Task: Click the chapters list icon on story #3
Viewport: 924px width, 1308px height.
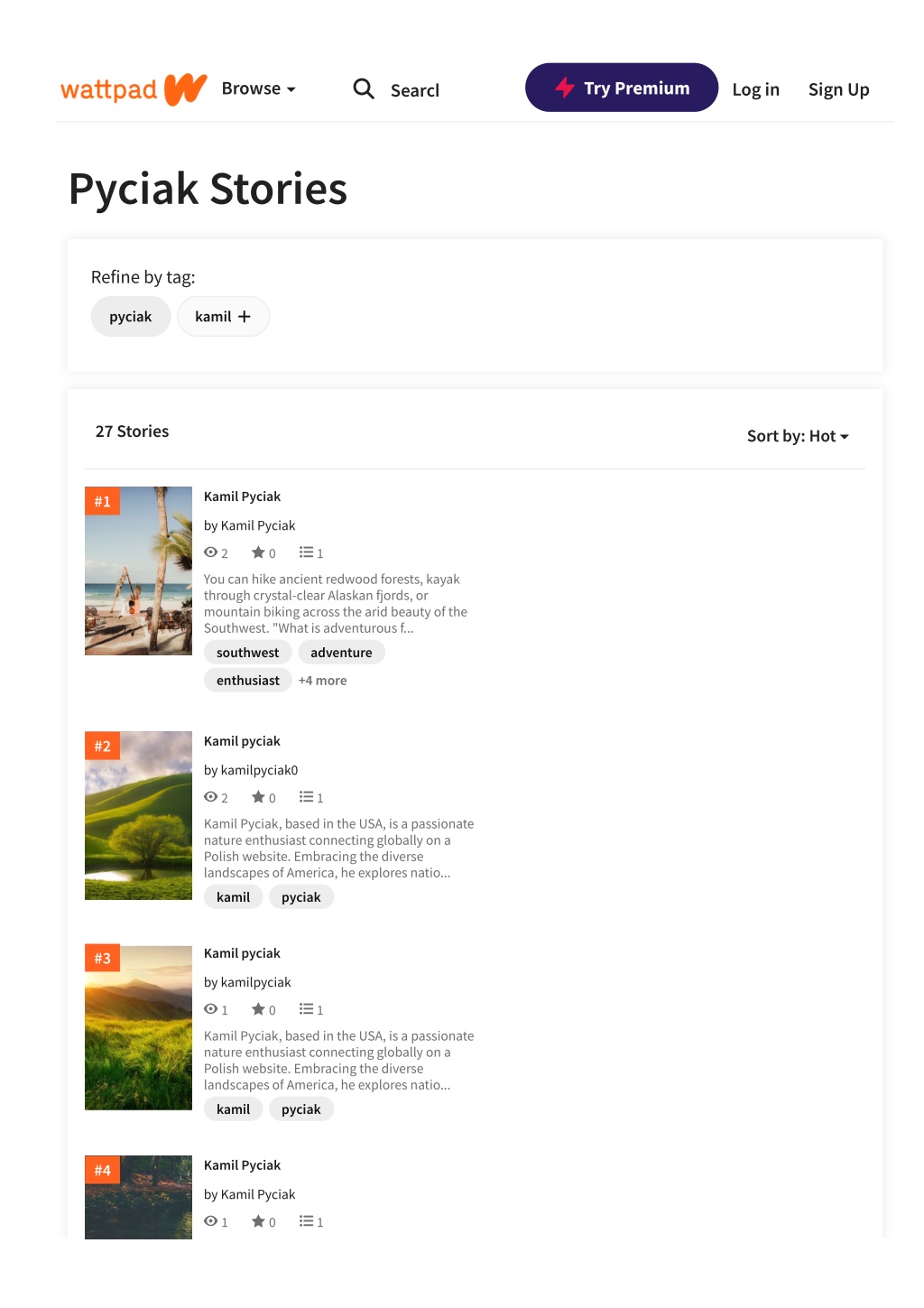Action: 307,1009
